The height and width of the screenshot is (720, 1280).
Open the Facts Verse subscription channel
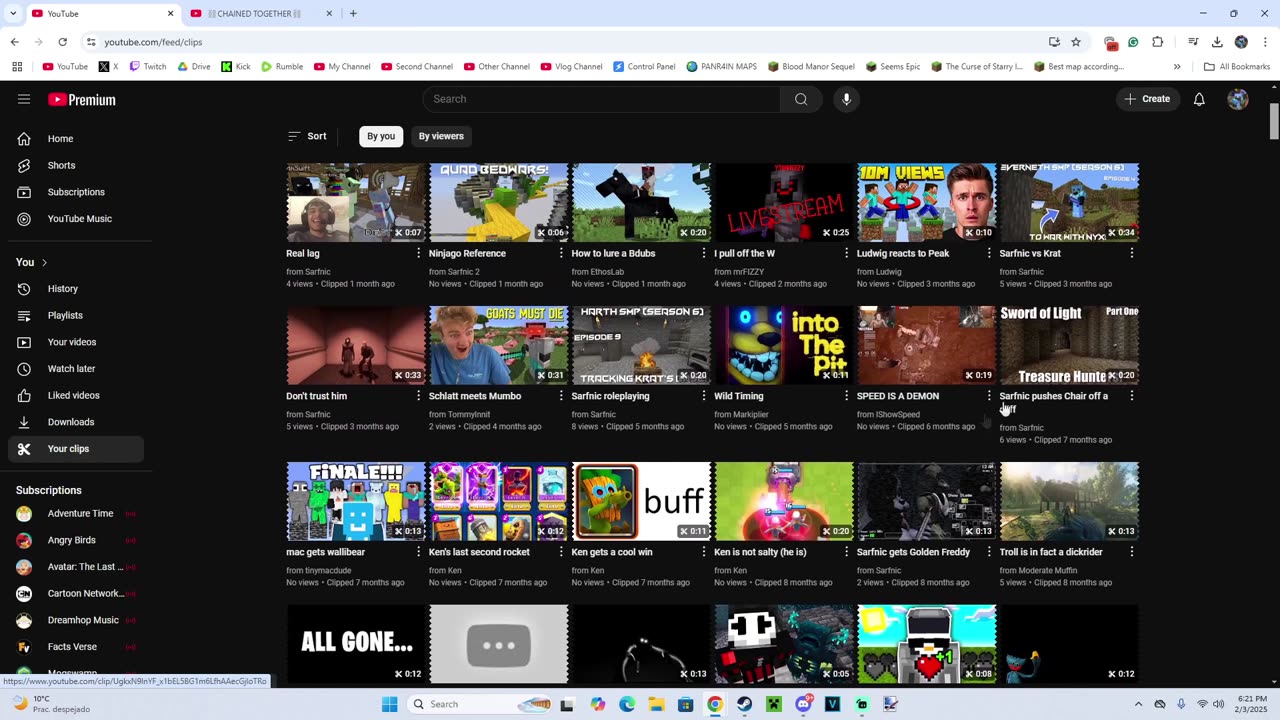pos(76,647)
